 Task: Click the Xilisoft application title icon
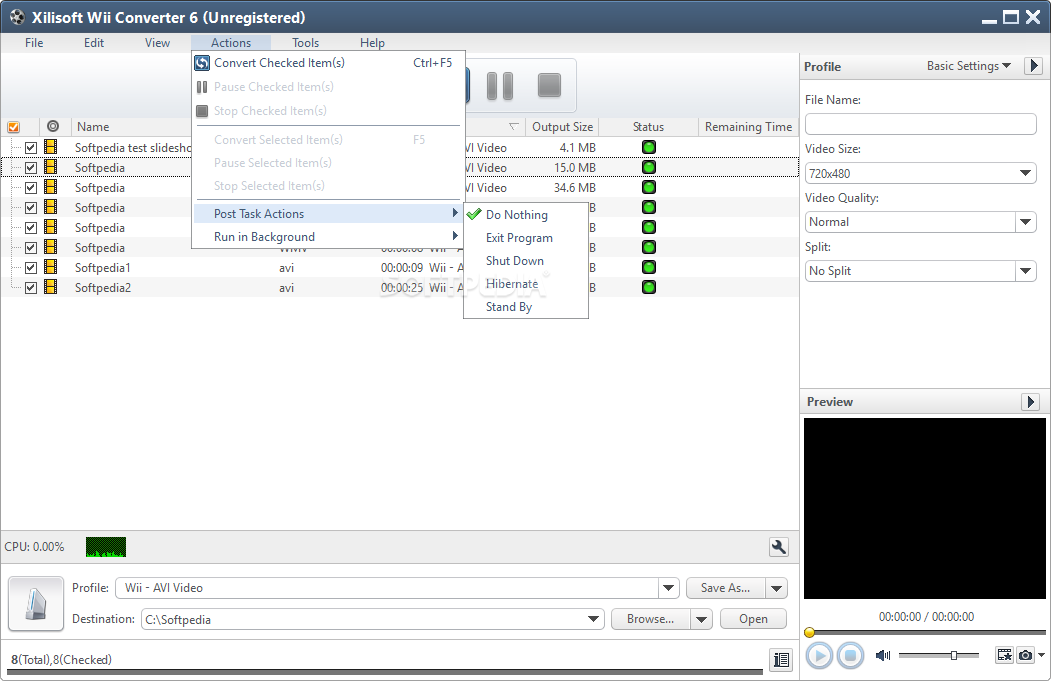pos(17,17)
